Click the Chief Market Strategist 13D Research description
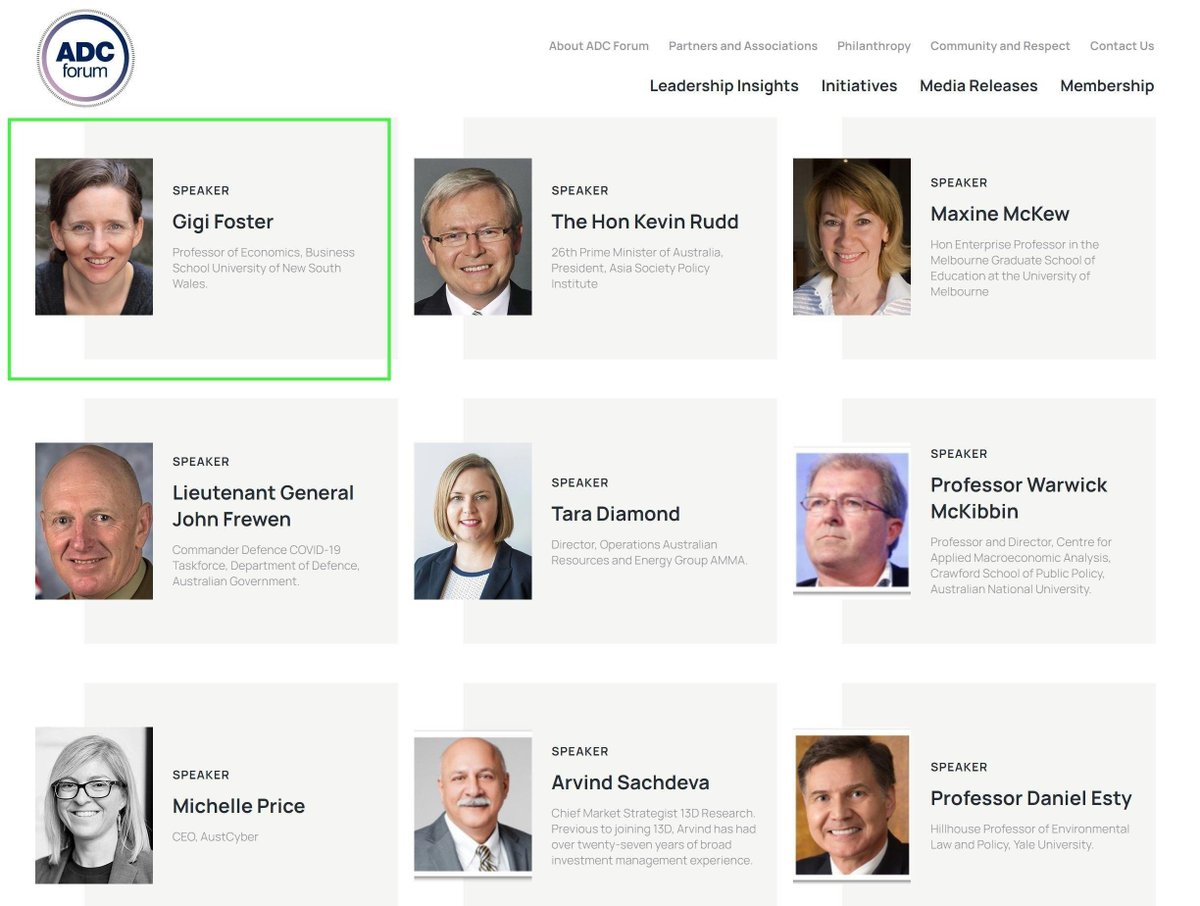The image size is (1200, 906). click(x=654, y=837)
